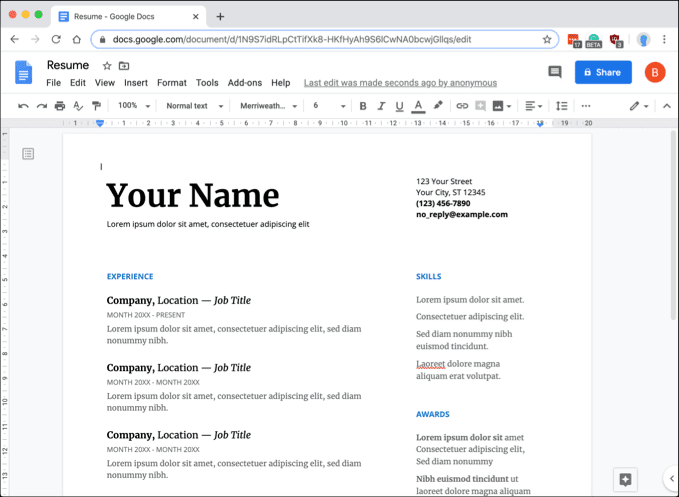Open the View menu
679x497 pixels.
pyautogui.click(x=105, y=83)
